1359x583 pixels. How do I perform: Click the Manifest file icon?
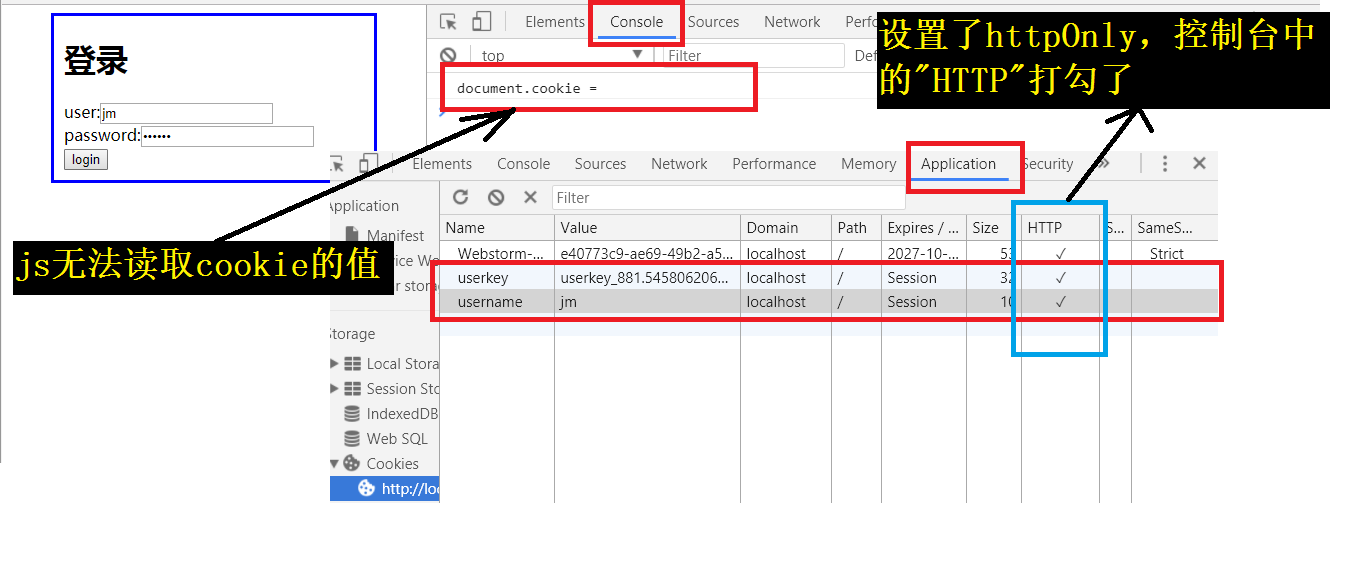click(x=353, y=235)
